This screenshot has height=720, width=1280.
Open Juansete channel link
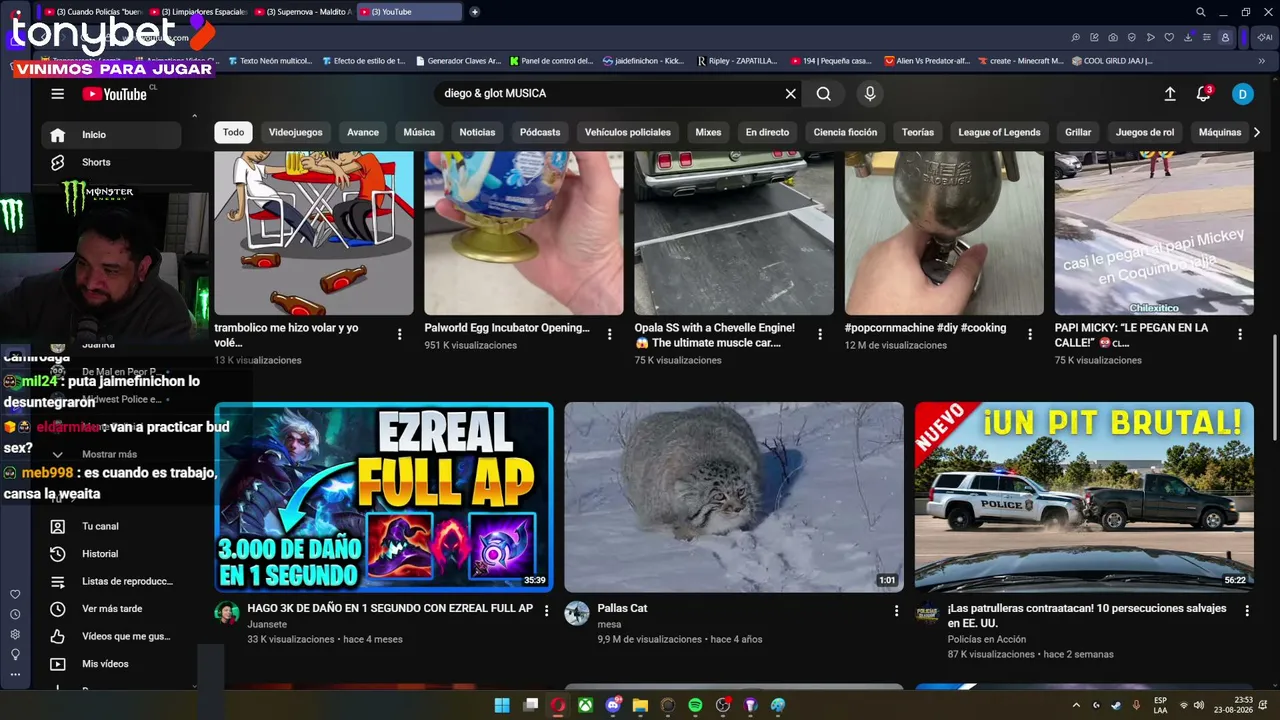(267, 624)
